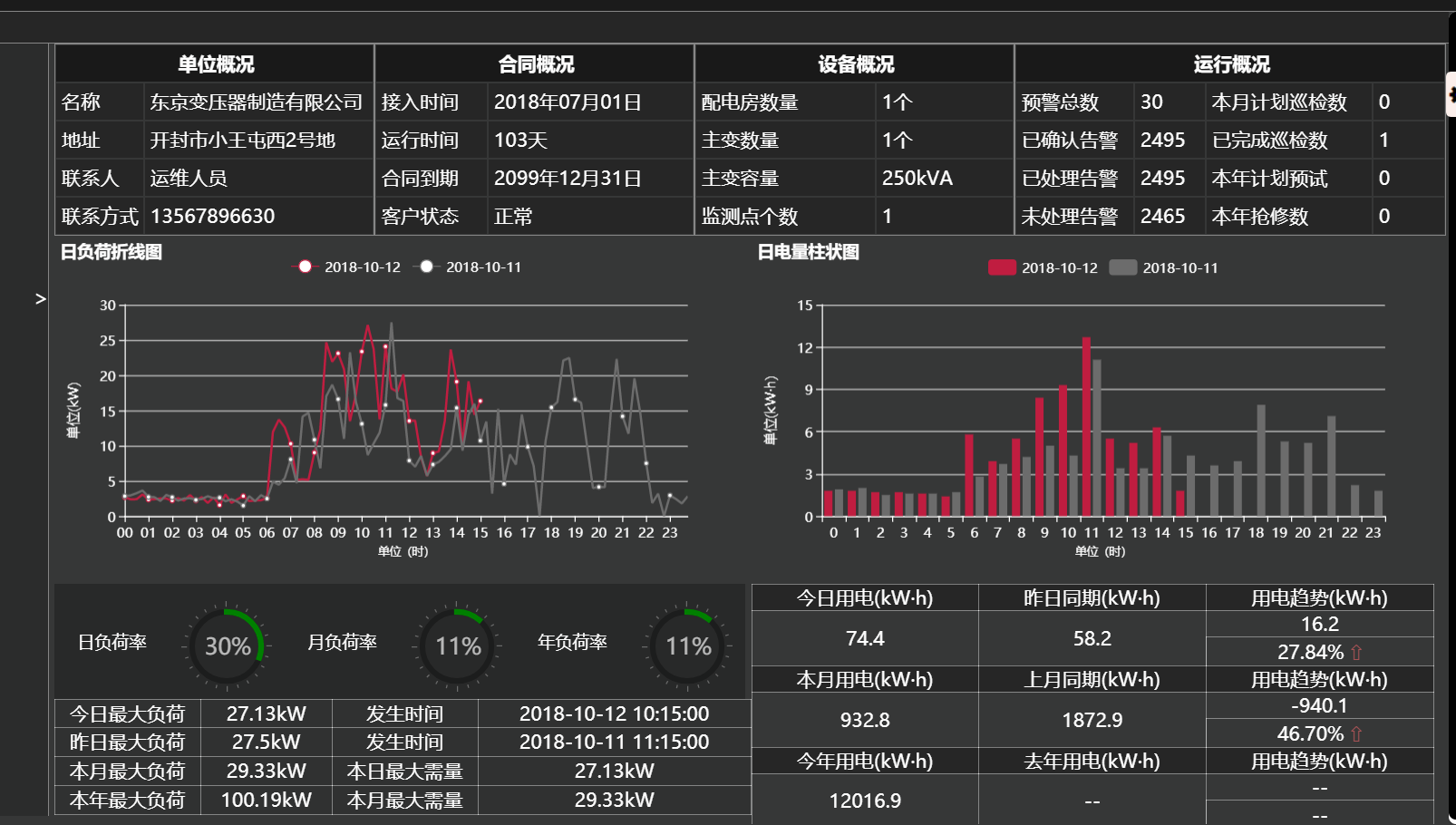Expand the collapsed left sidebar arrow
1456x825 pixels.
(40, 298)
